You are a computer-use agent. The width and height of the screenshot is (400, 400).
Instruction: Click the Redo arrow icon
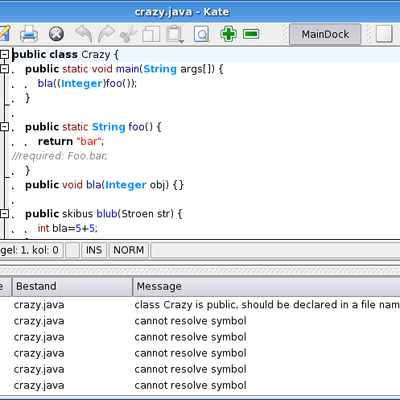[x=106, y=34]
